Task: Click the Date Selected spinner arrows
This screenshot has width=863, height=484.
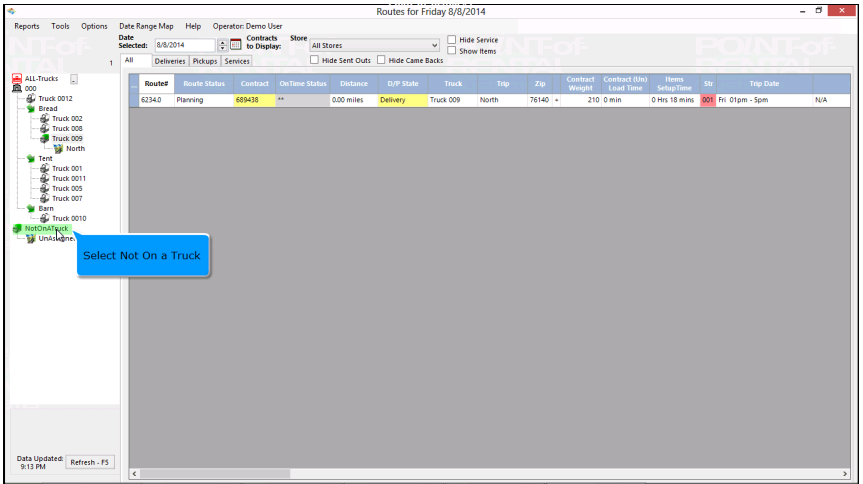Action: 222,45
